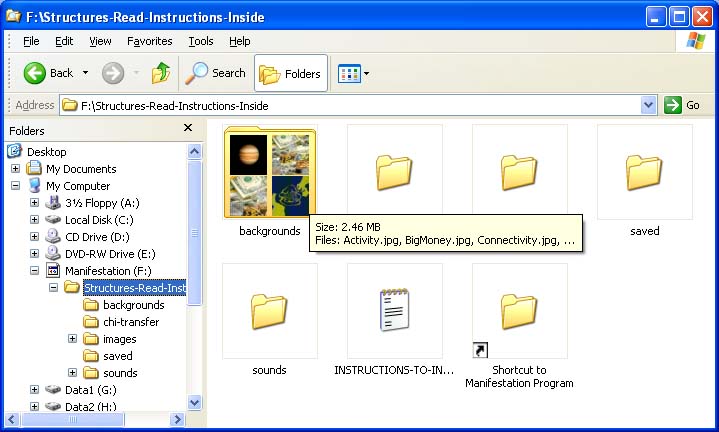The height and width of the screenshot is (432, 719).
Task: Expand the images folder in tree
Action: pos(72,339)
